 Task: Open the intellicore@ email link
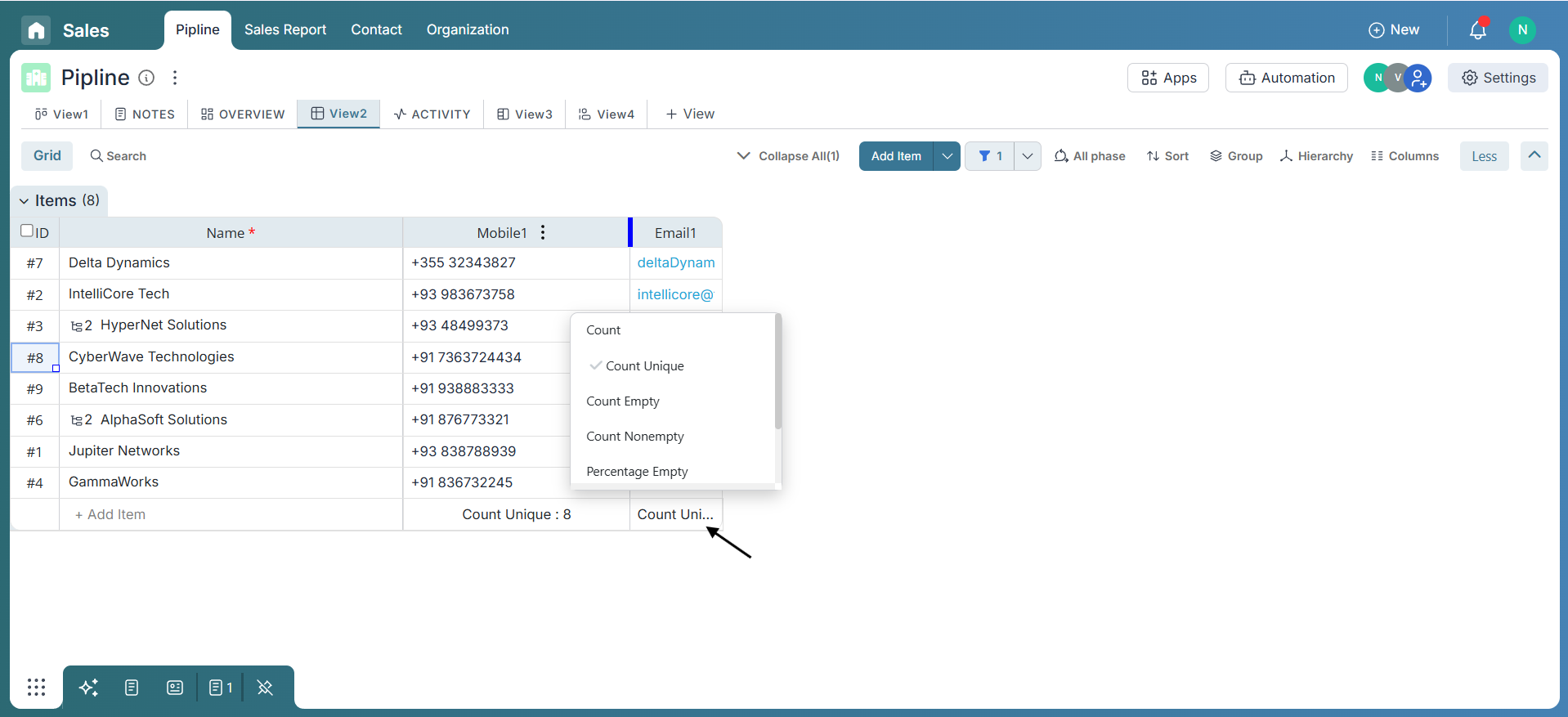point(675,294)
